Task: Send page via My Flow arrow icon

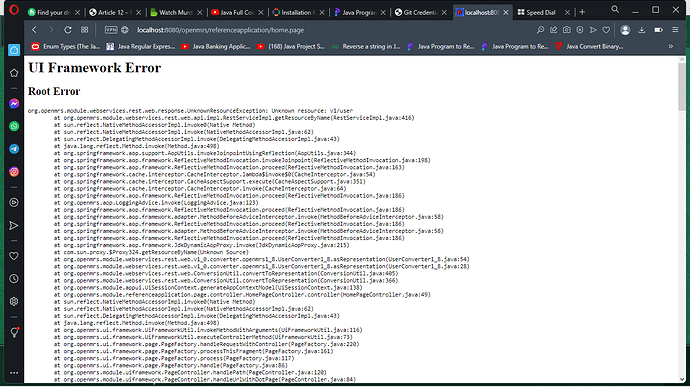Action: [593, 30]
